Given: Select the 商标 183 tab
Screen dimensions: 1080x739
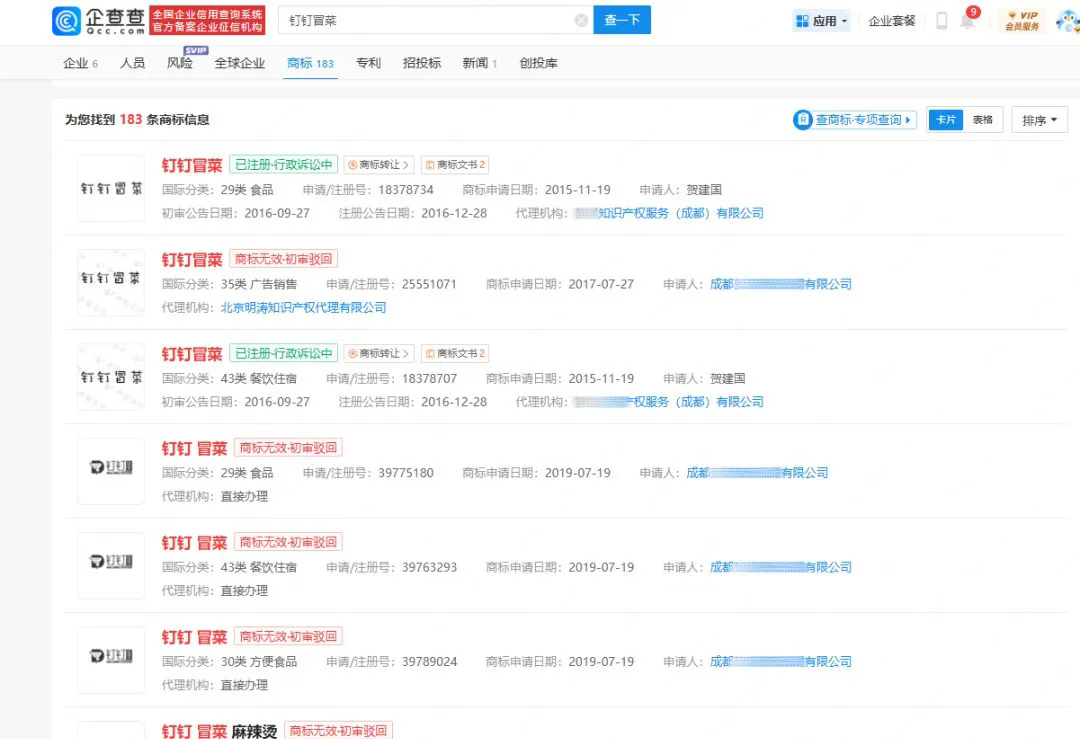Looking at the screenshot, I should (310, 63).
